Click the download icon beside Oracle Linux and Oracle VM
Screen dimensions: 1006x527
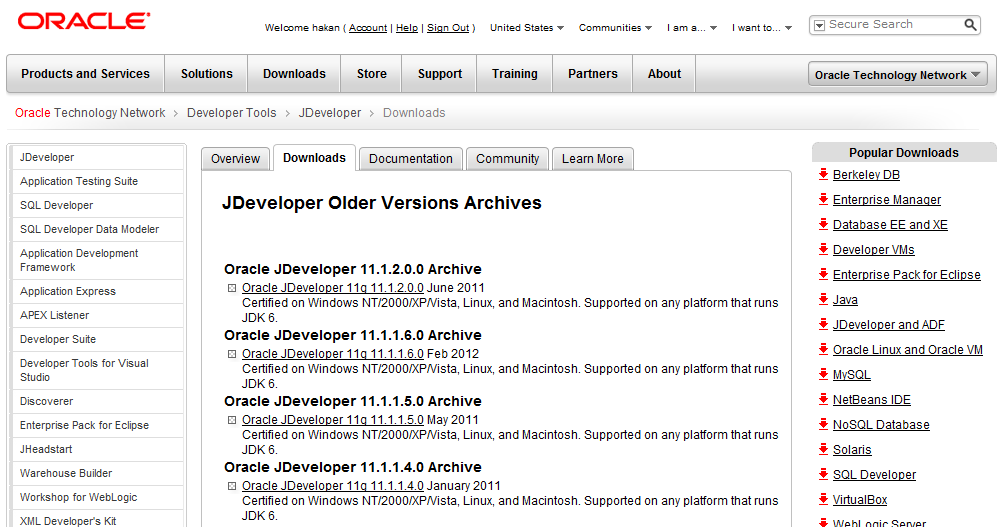click(x=823, y=350)
